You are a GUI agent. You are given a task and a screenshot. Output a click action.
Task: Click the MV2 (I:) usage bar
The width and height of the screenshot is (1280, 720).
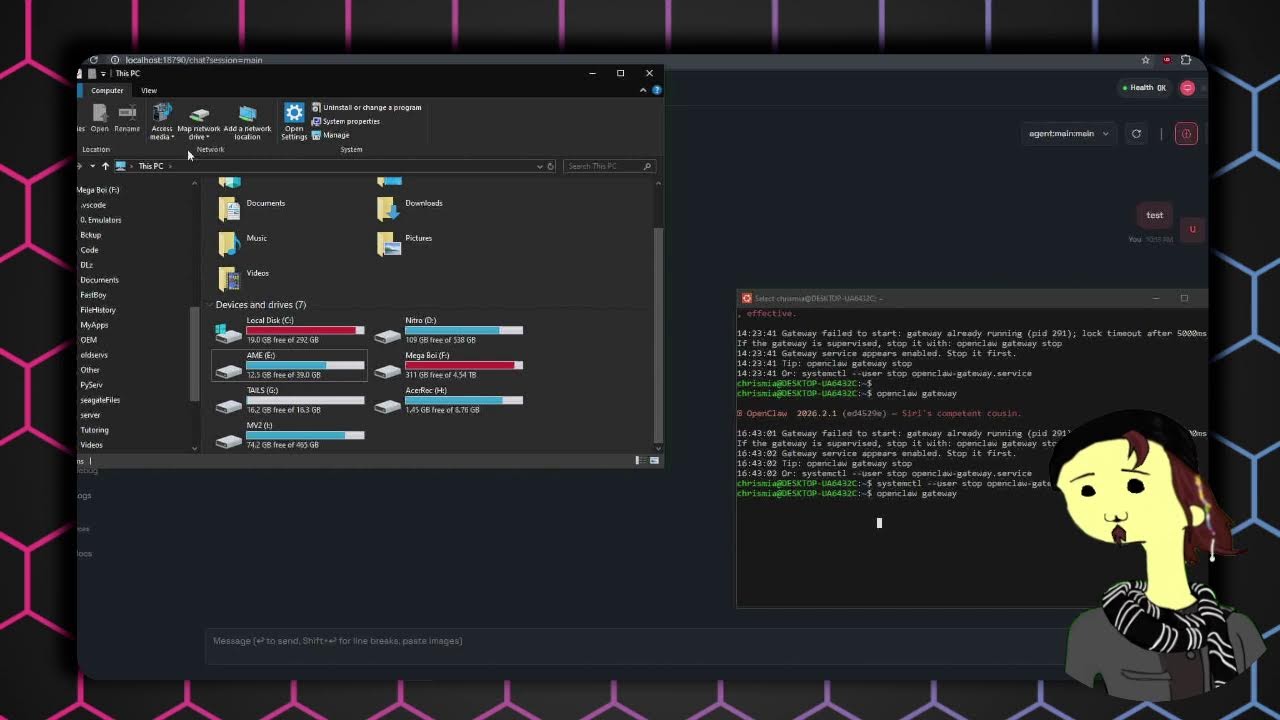pyautogui.click(x=305, y=435)
